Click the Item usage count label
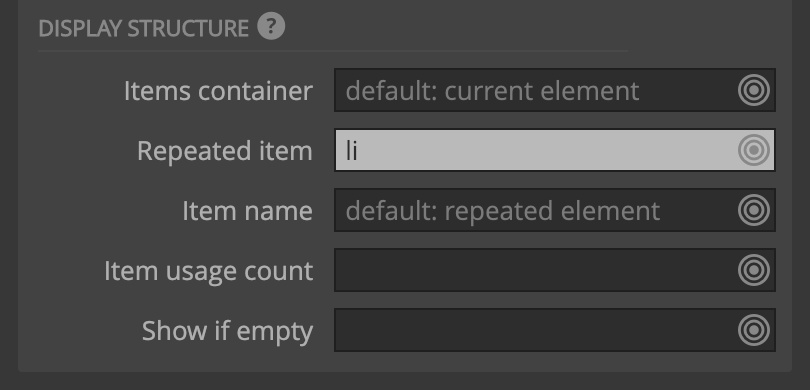 tap(209, 271)
